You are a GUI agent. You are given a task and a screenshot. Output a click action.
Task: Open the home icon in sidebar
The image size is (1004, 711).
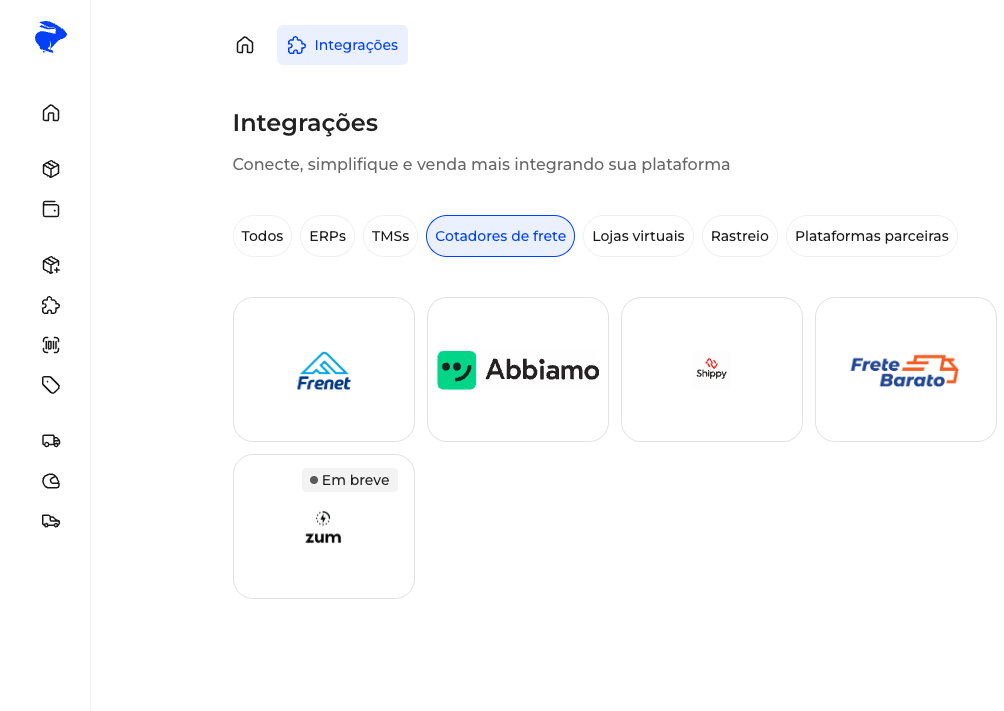[51, 113]
